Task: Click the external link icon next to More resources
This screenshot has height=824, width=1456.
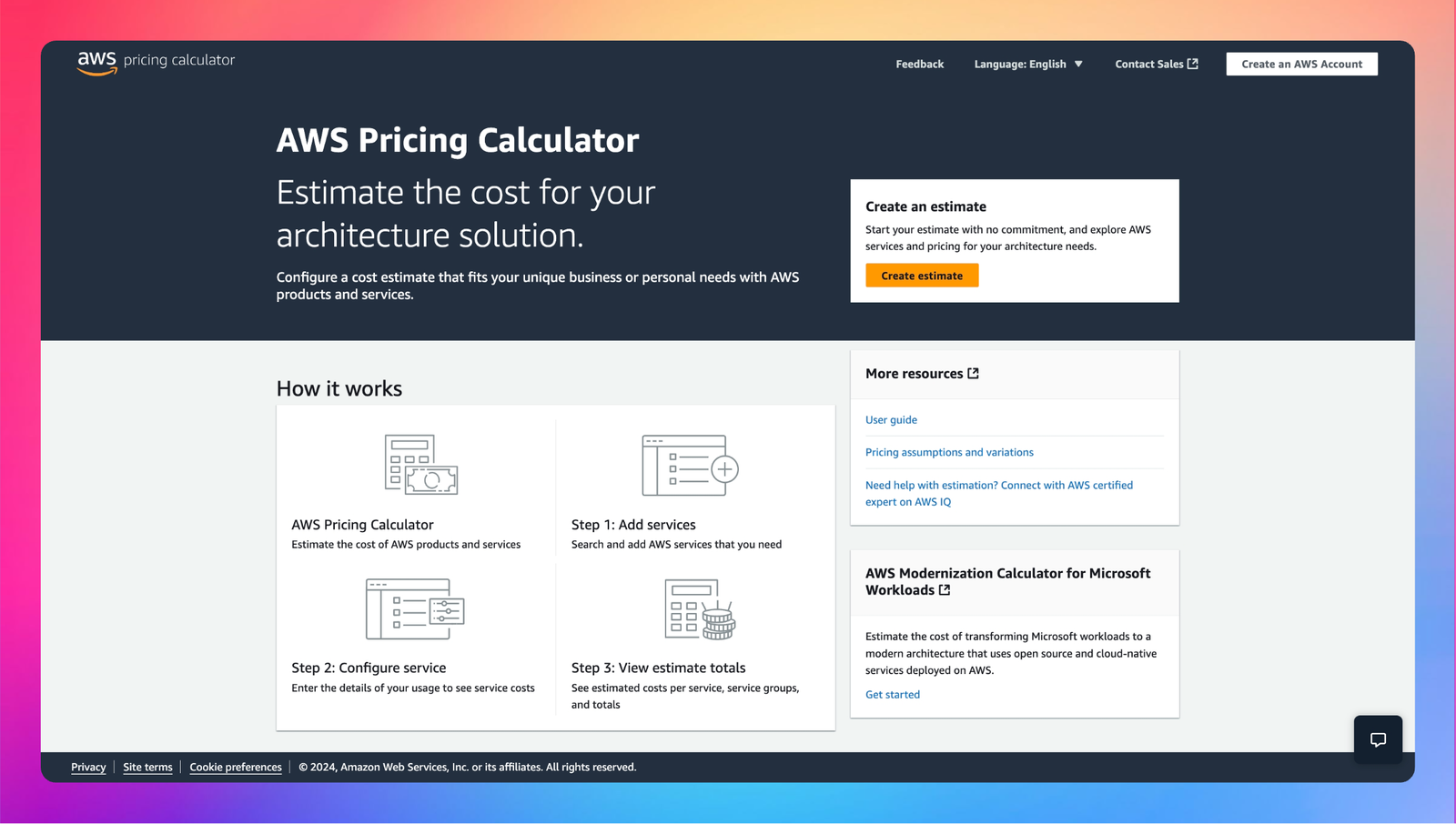Action: coord(972,373)
